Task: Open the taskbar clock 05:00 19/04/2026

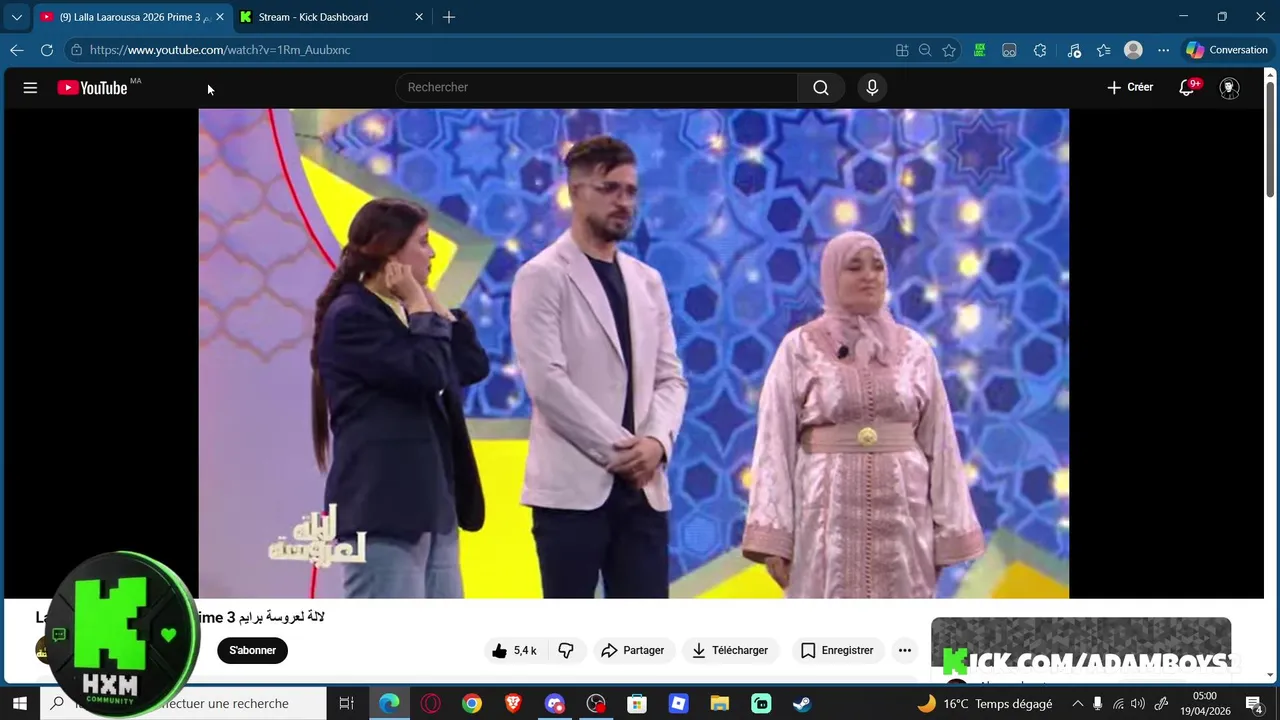Action: point(1205,703)
